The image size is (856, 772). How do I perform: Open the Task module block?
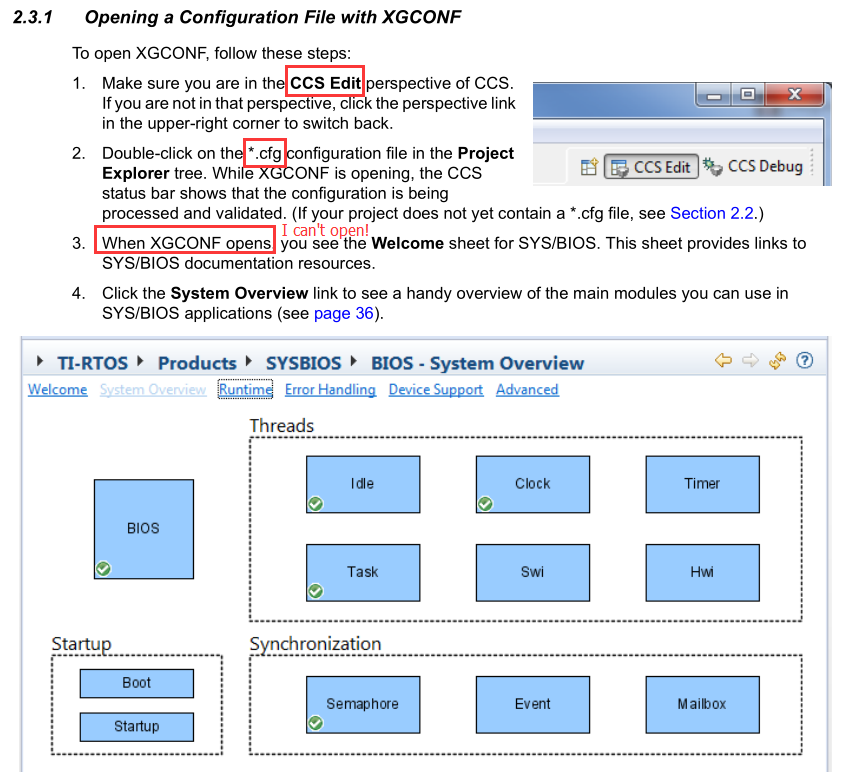pos(363,573)
